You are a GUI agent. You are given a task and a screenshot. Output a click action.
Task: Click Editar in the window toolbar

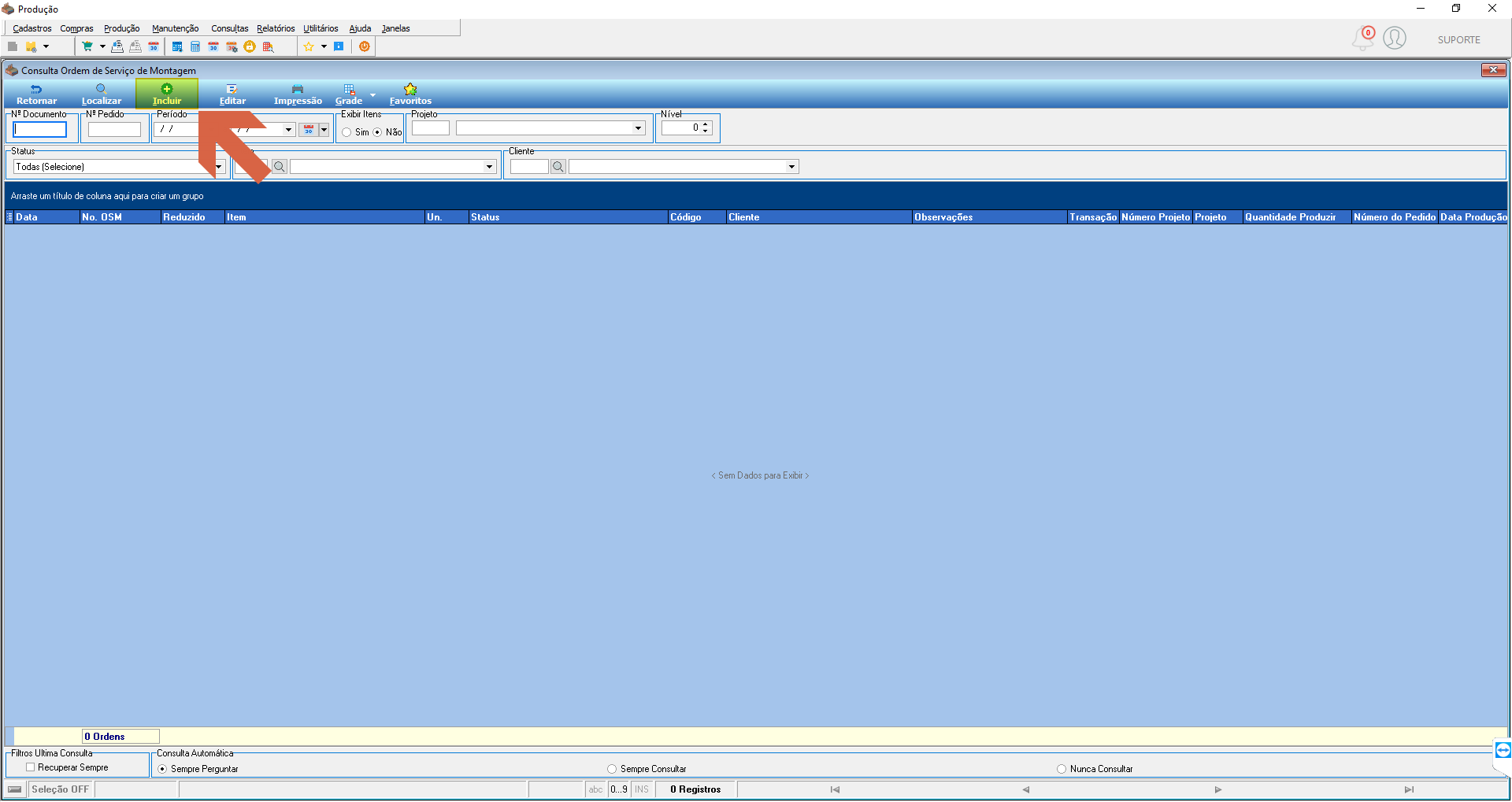(x=232, y=94)
